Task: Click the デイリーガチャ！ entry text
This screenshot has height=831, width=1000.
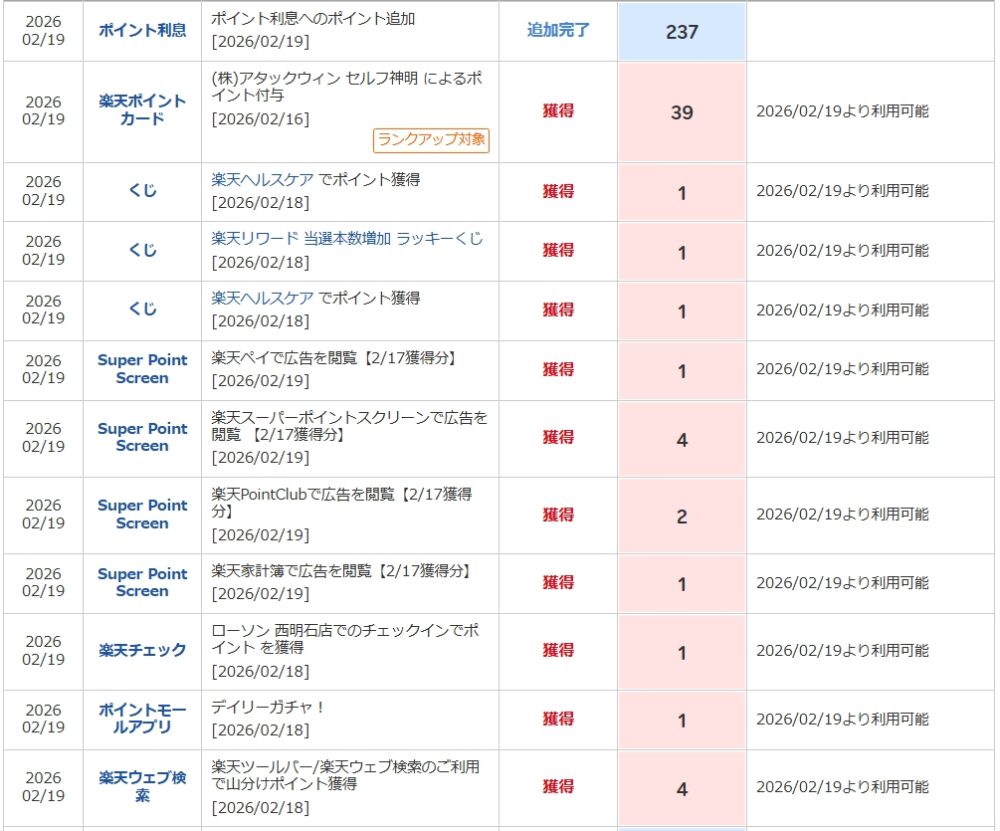Action: pyautogui.click(x=268, y=707)
